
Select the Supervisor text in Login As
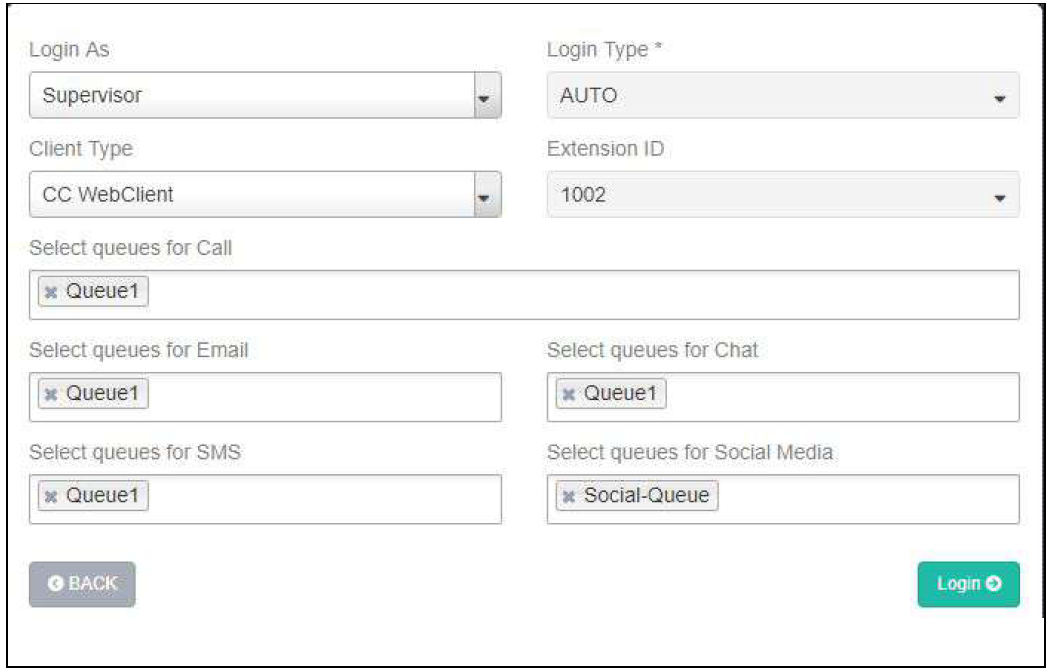coord(92,97)
